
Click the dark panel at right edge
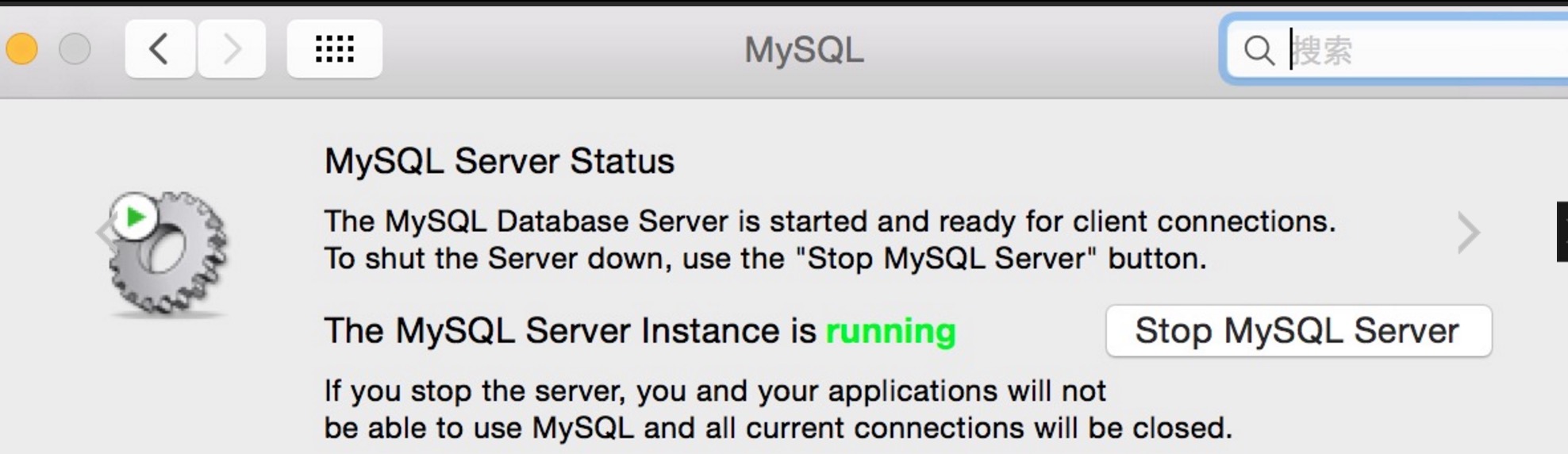coord(1562,232)
